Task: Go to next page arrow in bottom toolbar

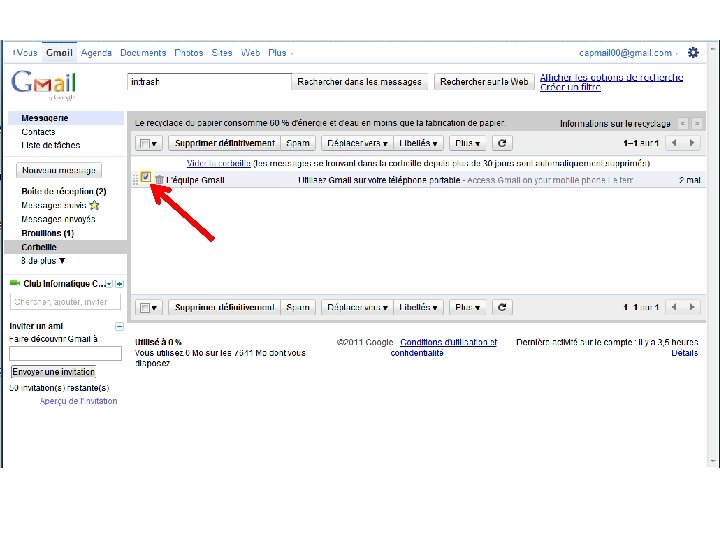Action: (692, 307)
